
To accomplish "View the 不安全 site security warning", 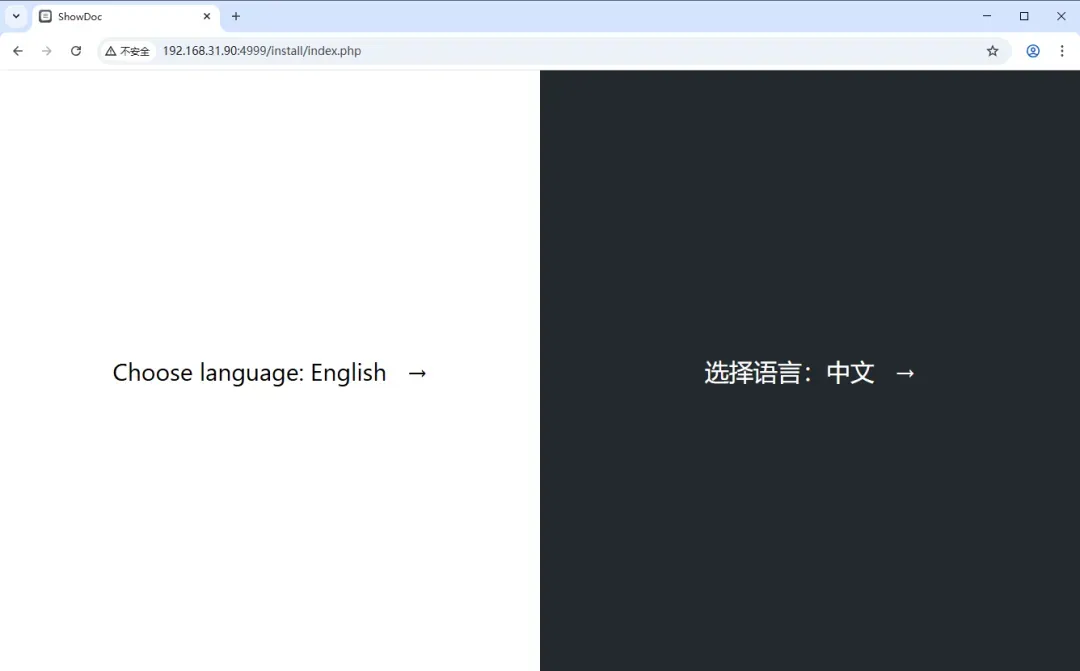I will point(128,51).
